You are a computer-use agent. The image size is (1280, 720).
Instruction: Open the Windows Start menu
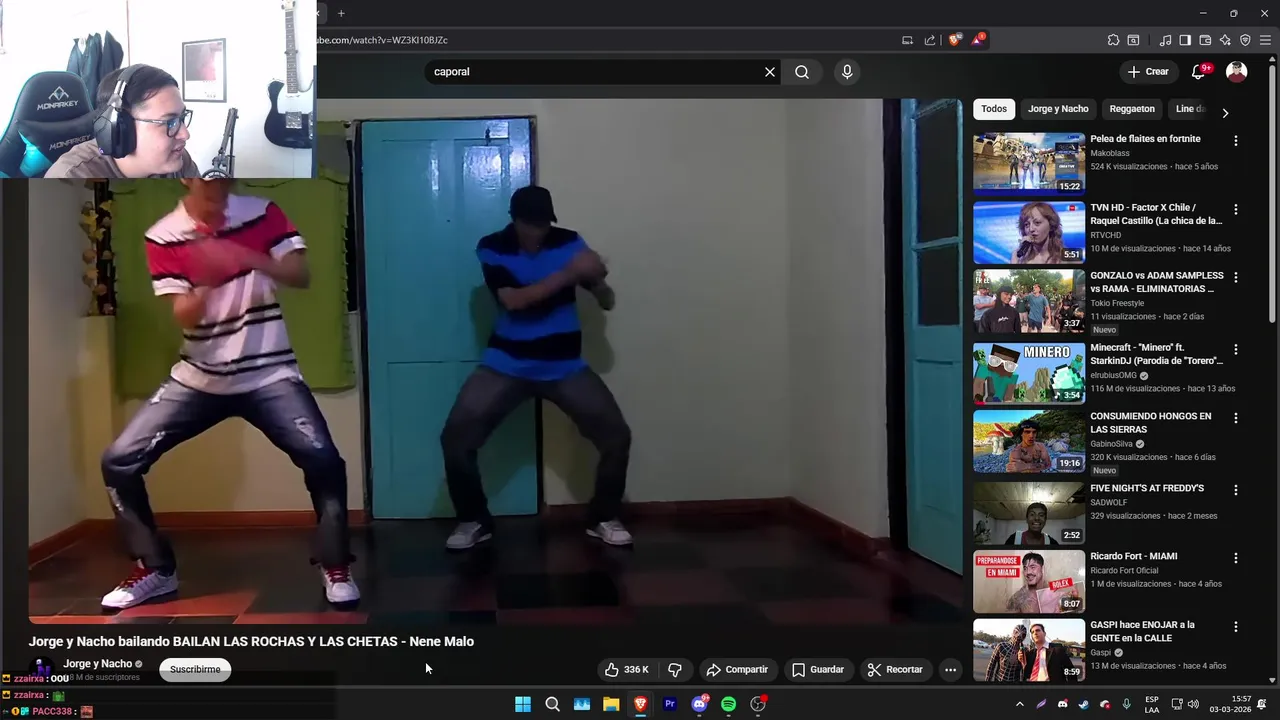click(523, 704)
